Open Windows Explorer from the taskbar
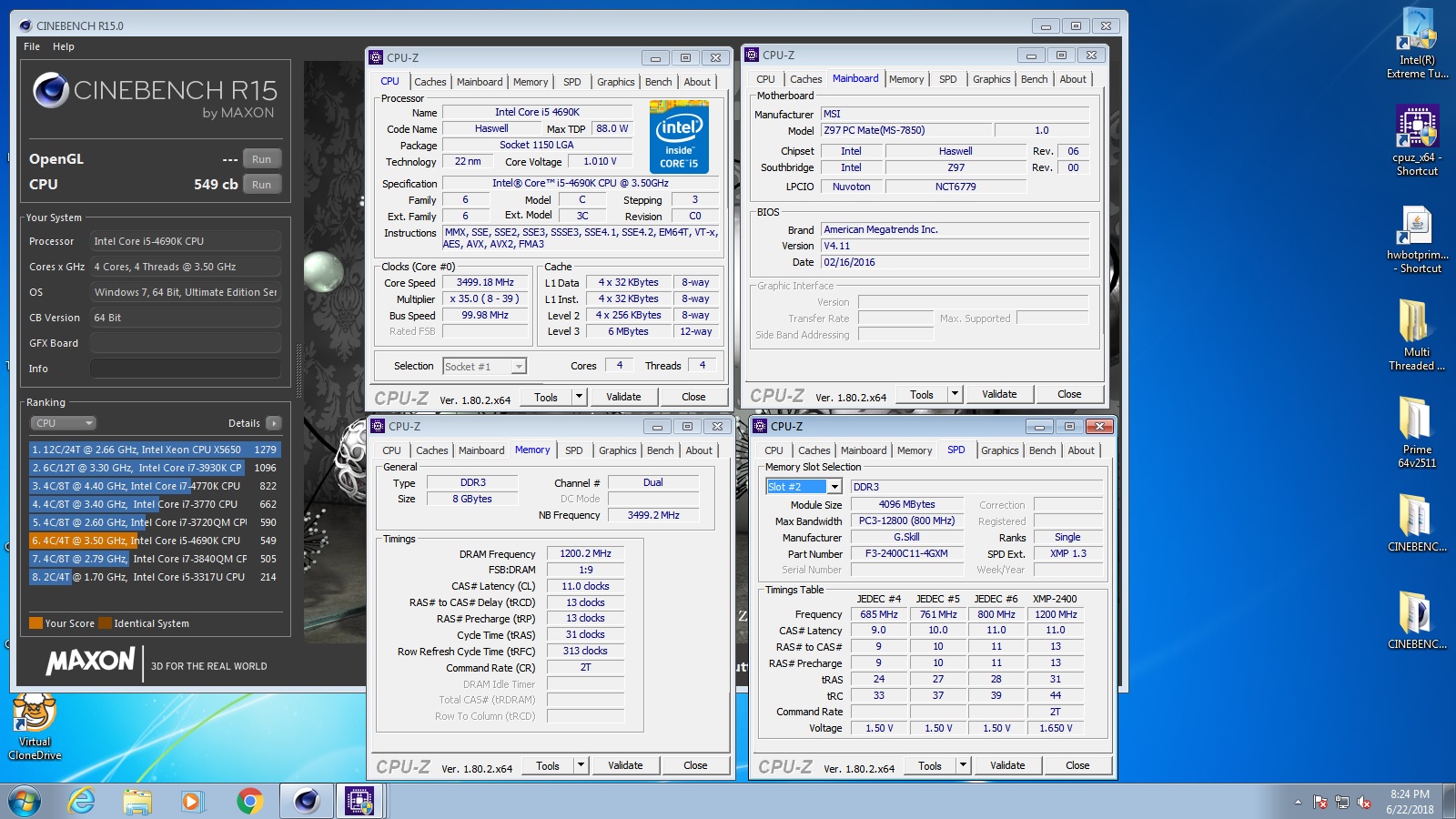The width and height of the screenshot is (1456, 819). point(137,802)
